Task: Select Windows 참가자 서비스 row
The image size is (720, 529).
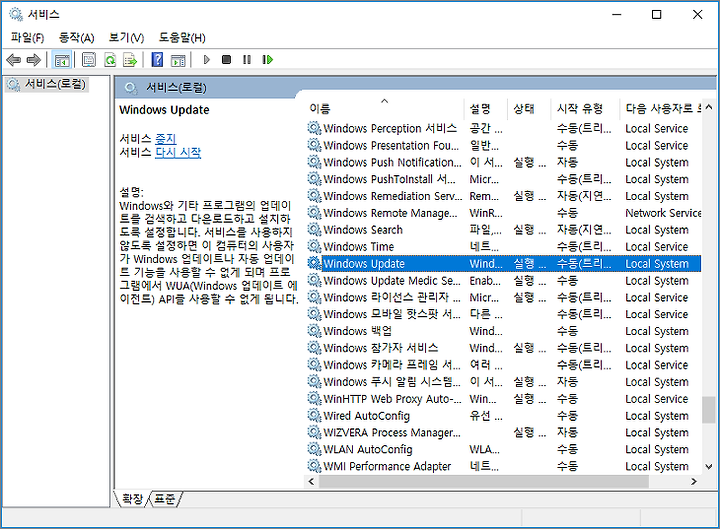Action: click(504, 348)
